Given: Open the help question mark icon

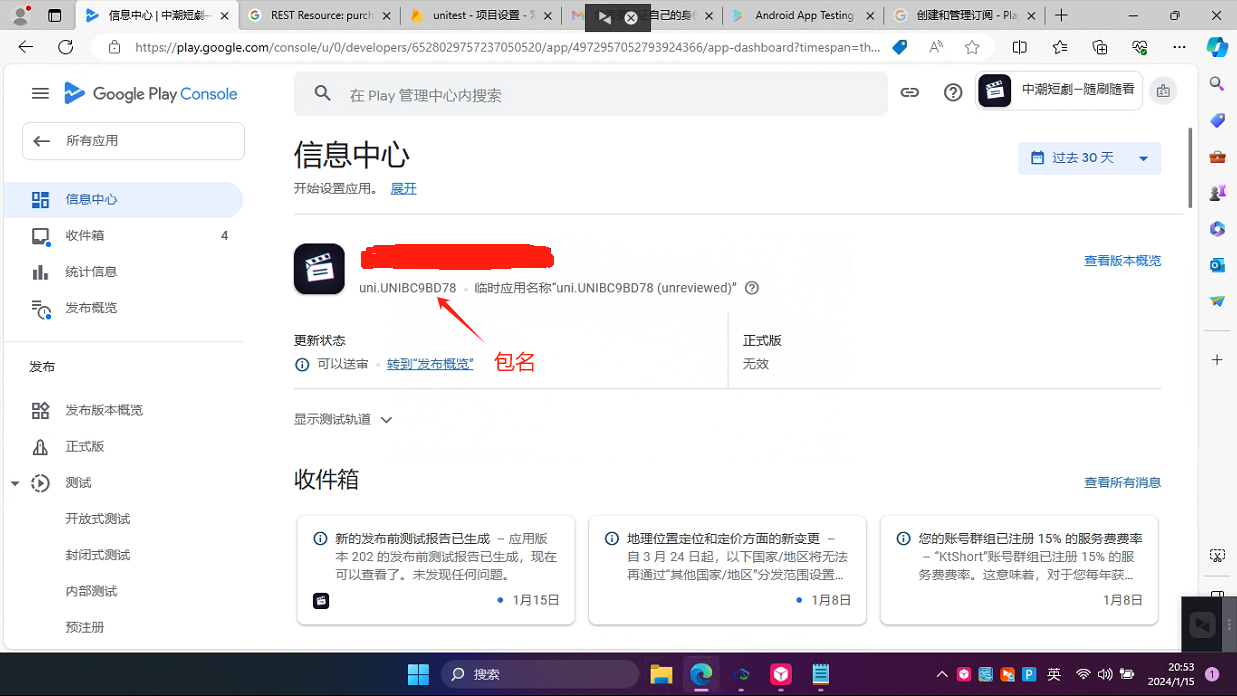Looking at the screenshot, I should (x=953, y=93).
